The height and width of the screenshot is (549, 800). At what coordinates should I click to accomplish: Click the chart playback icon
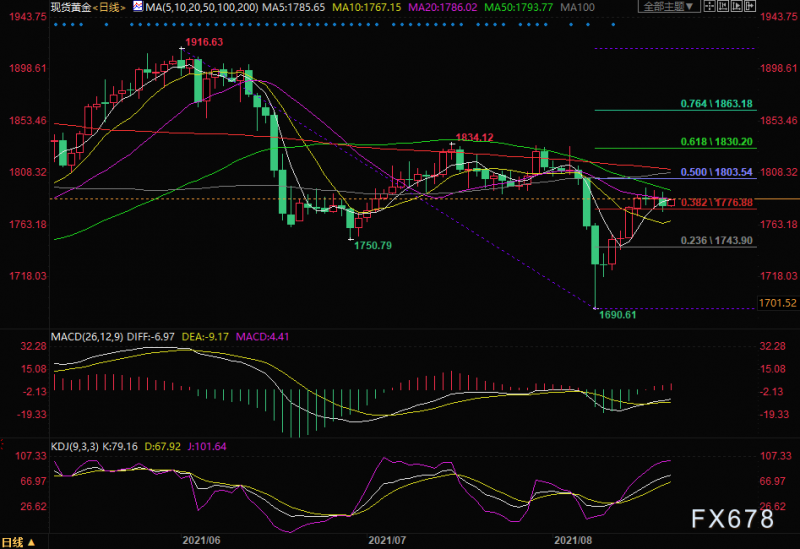click(x=737, y=6)
